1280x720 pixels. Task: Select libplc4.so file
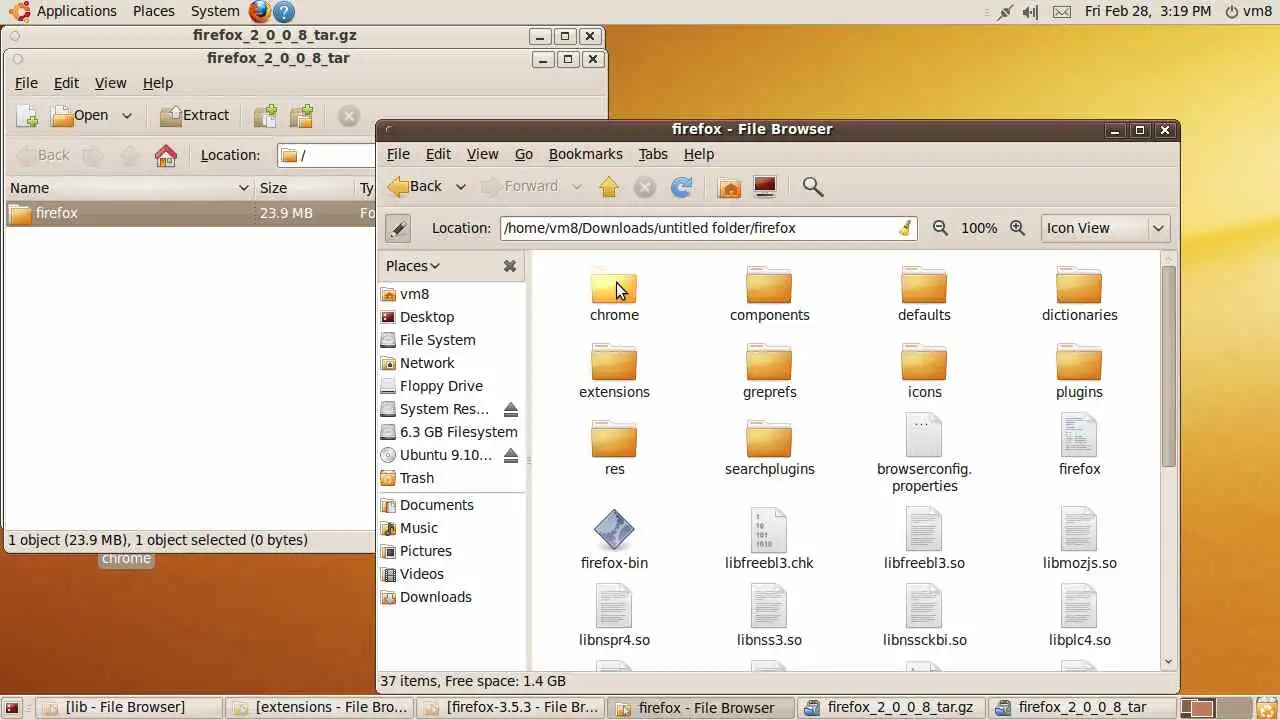pos(1079,617)
